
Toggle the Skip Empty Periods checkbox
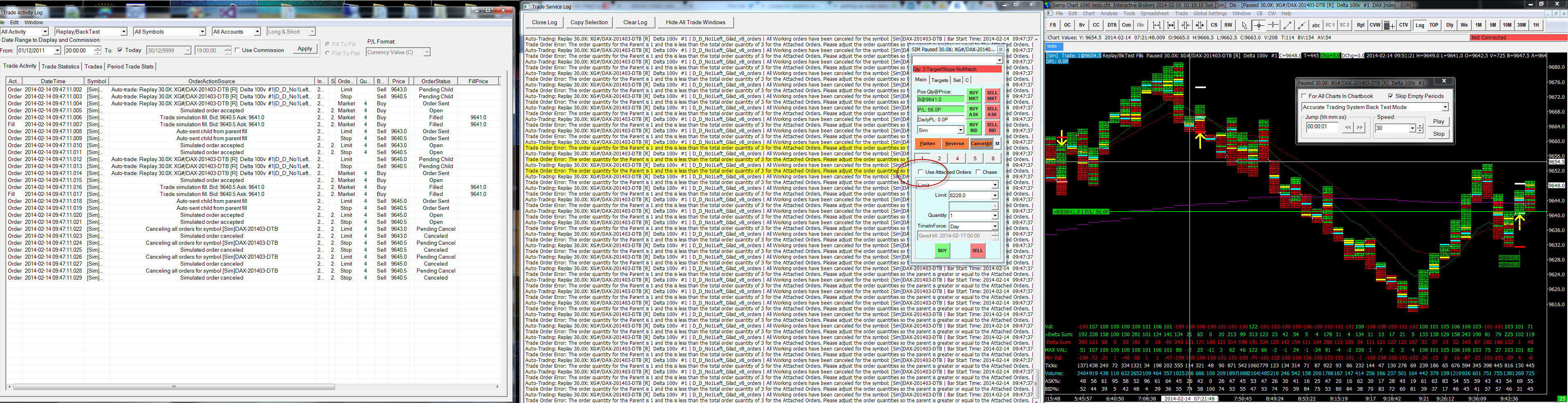pyautogui.click(x=1391, y=96)
